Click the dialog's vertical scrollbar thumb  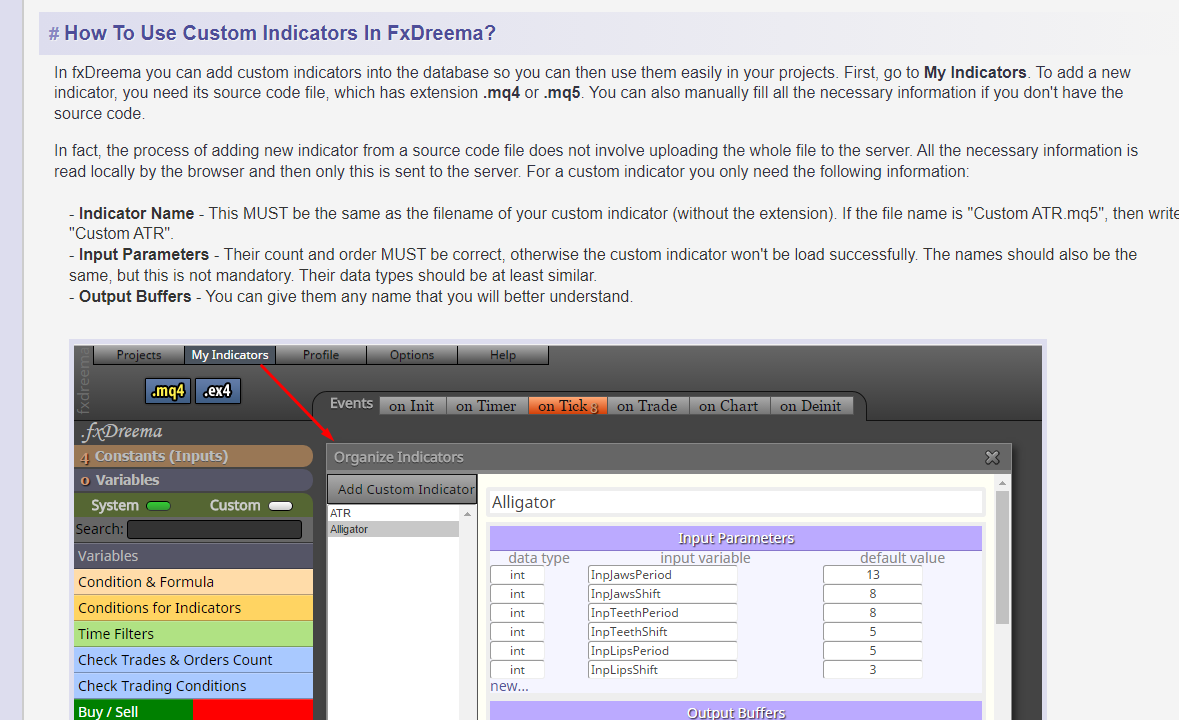pyautogui.click(x=1002, y=558)
